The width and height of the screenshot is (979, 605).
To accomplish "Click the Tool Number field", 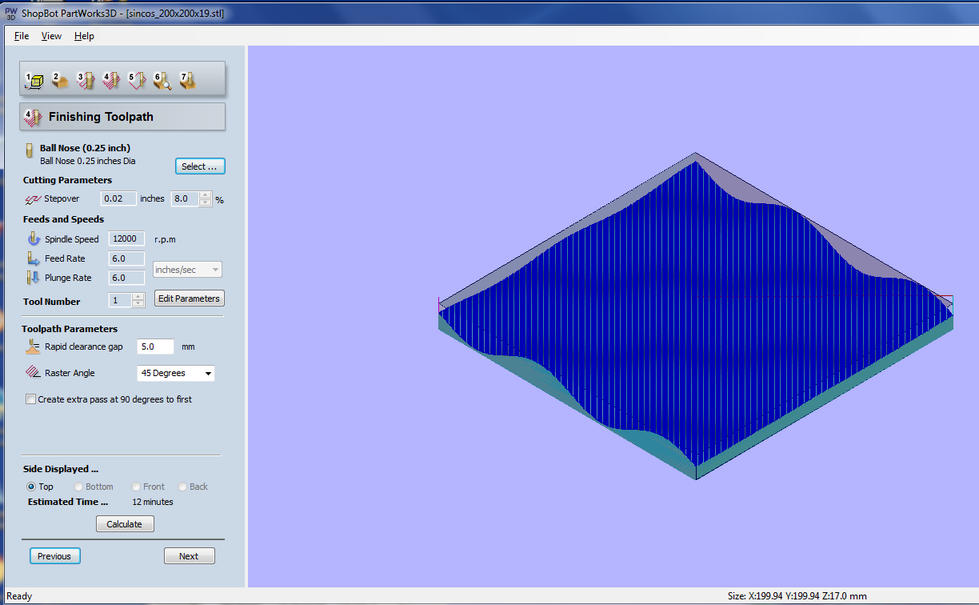I will (x=121, y=300).
